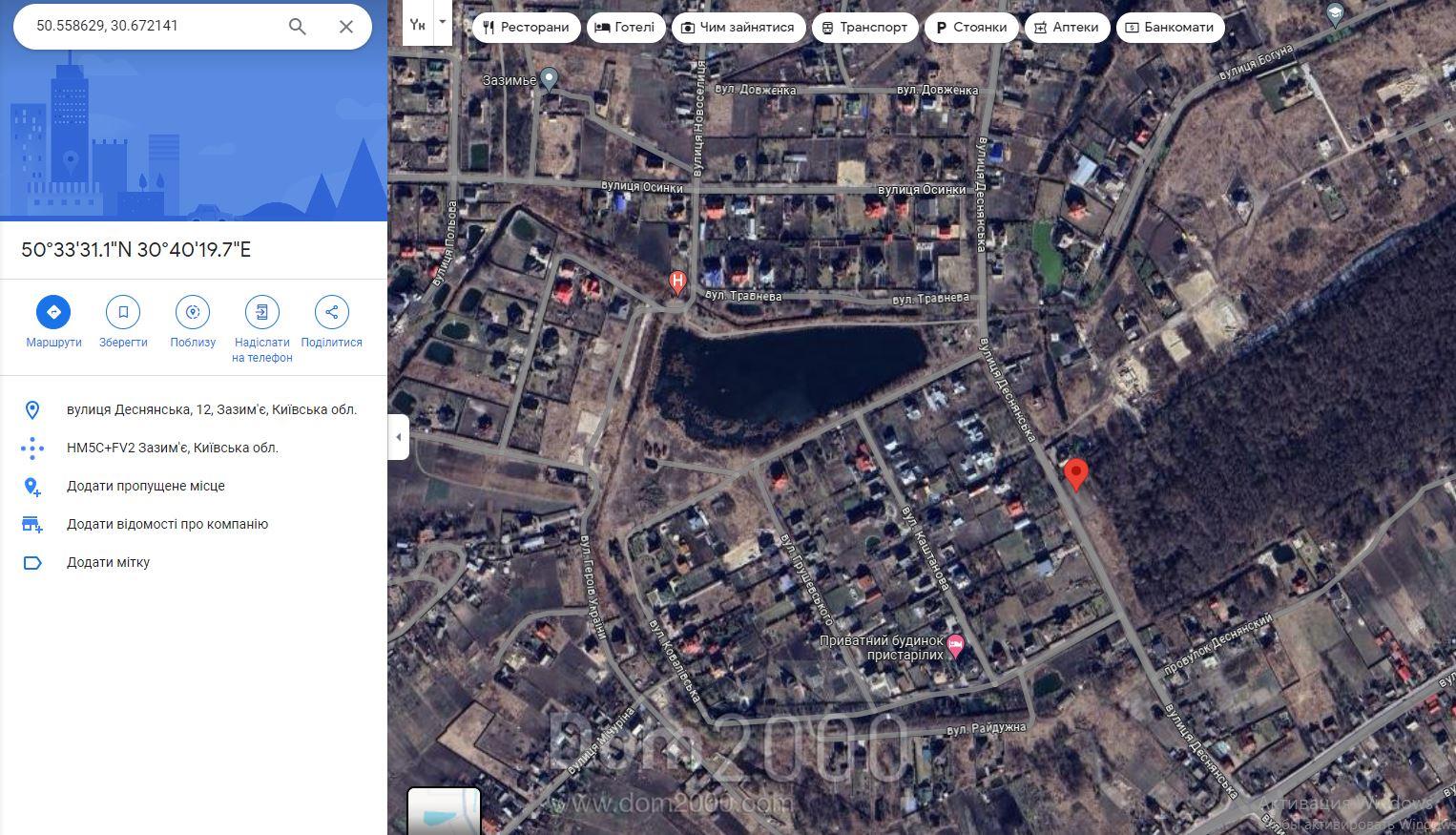Viewport: 1456px width, 835px height.
Task: Focus the coordinates search field
Action: point(153,26)
